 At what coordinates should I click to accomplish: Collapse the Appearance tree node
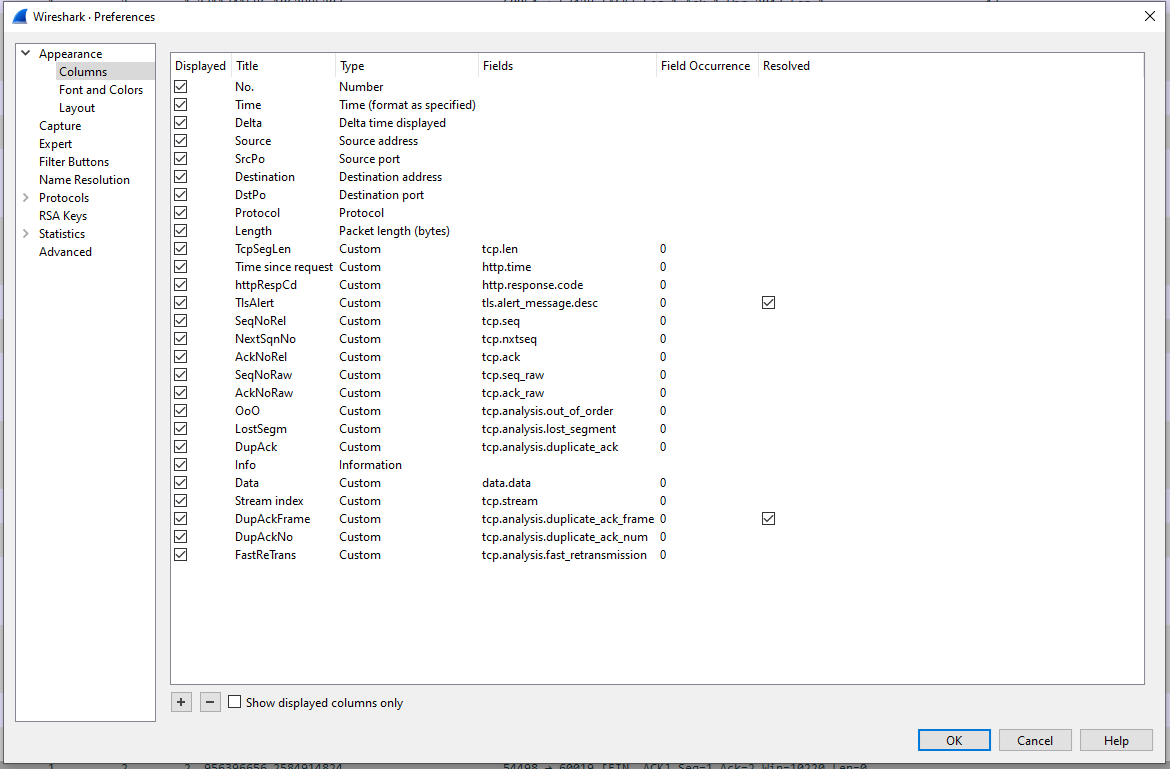(26, 54)
